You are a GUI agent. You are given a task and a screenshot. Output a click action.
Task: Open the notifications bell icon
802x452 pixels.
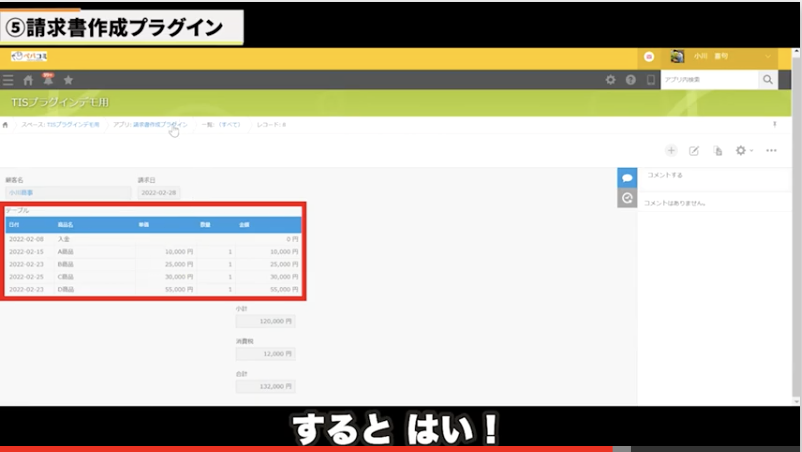click(x=47, y=79)
